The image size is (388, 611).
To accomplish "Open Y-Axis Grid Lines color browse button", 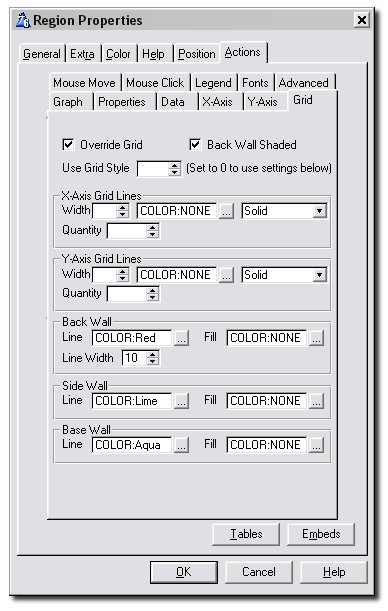I will tap(226, 275).
